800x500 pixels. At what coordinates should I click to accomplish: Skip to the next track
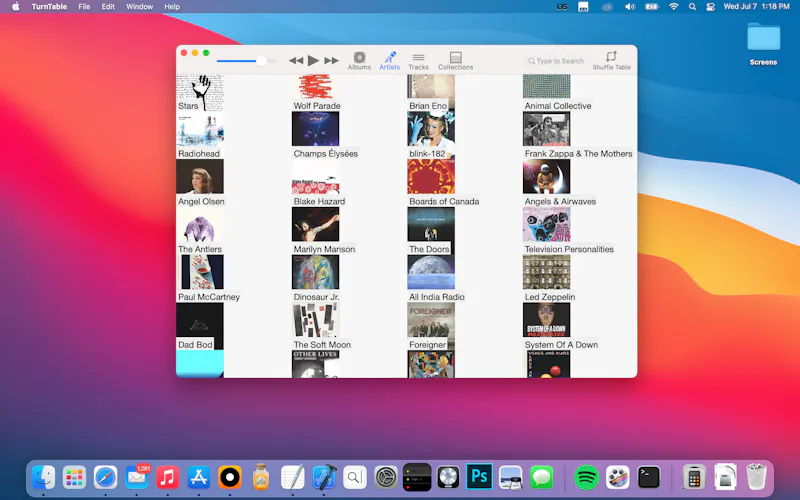tap(332, 61)
